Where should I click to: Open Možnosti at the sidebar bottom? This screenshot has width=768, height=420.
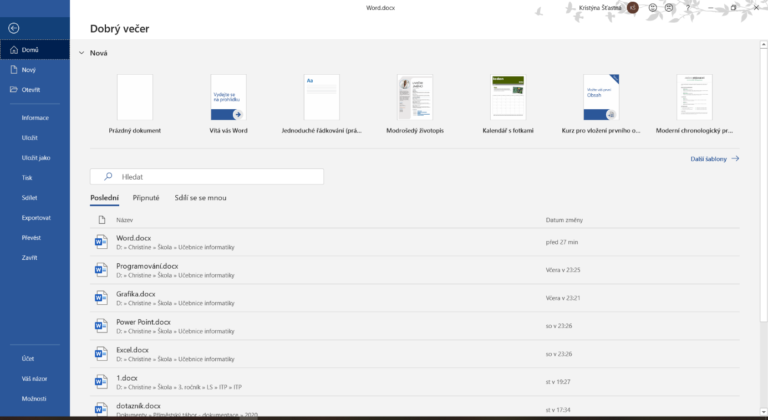point(34,397)
